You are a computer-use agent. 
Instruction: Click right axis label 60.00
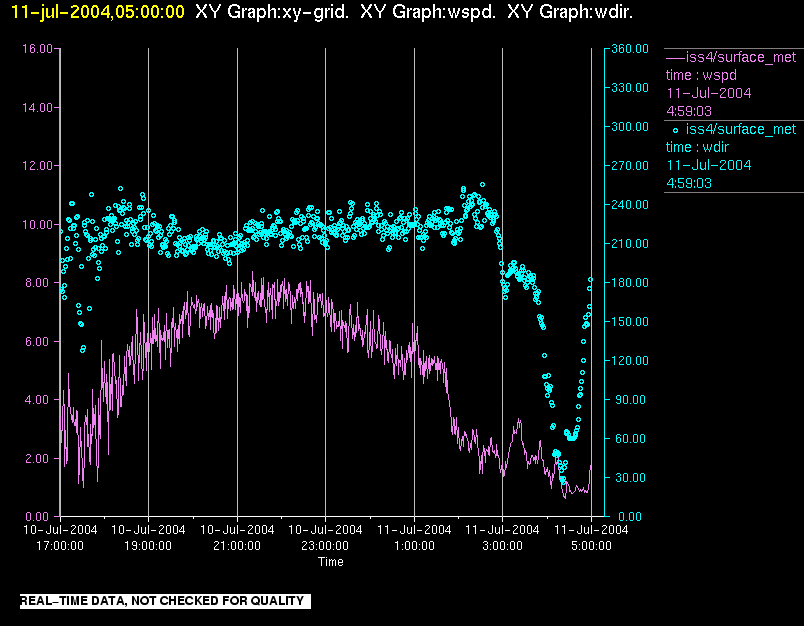[x=630, y=439]
